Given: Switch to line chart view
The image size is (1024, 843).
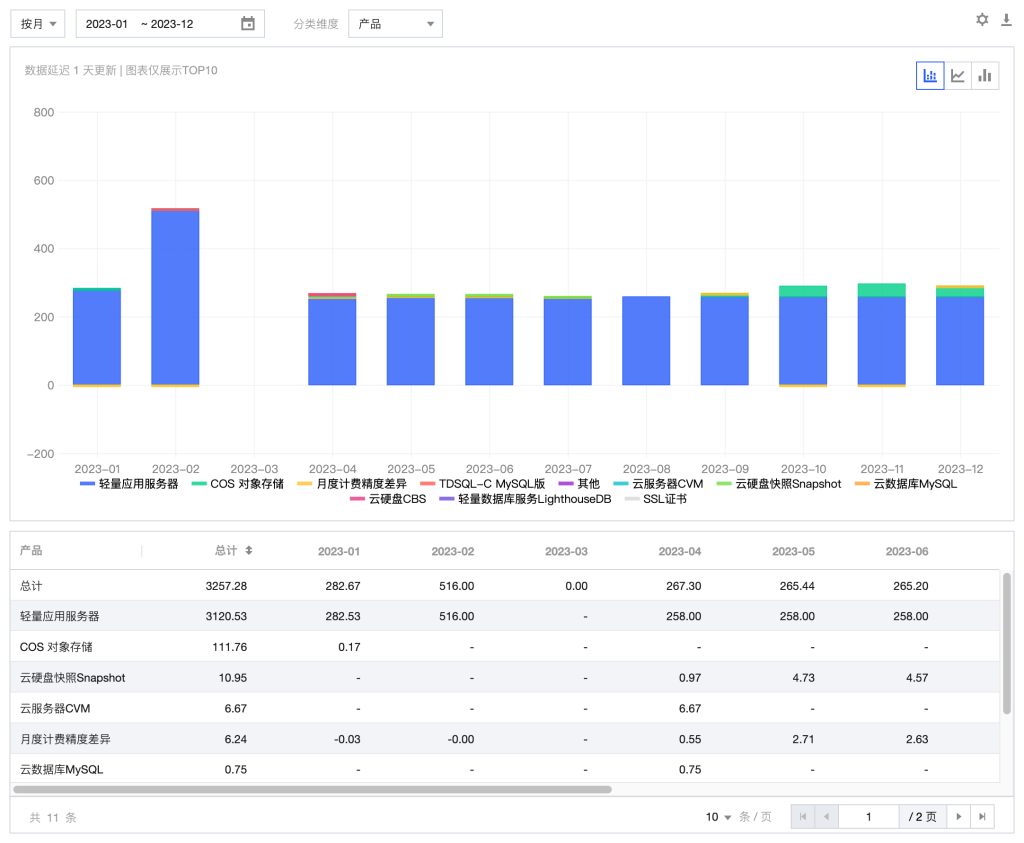Looking at the screenshot, I should point(958,76).
